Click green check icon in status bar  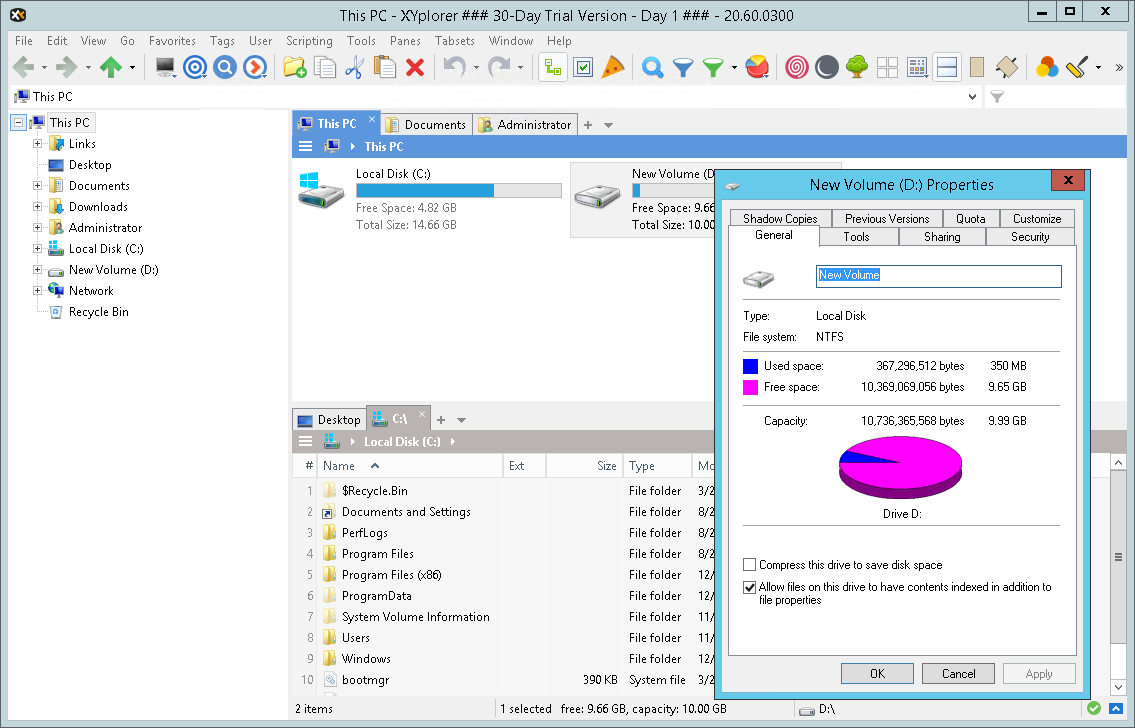[x=1094, y=708]
